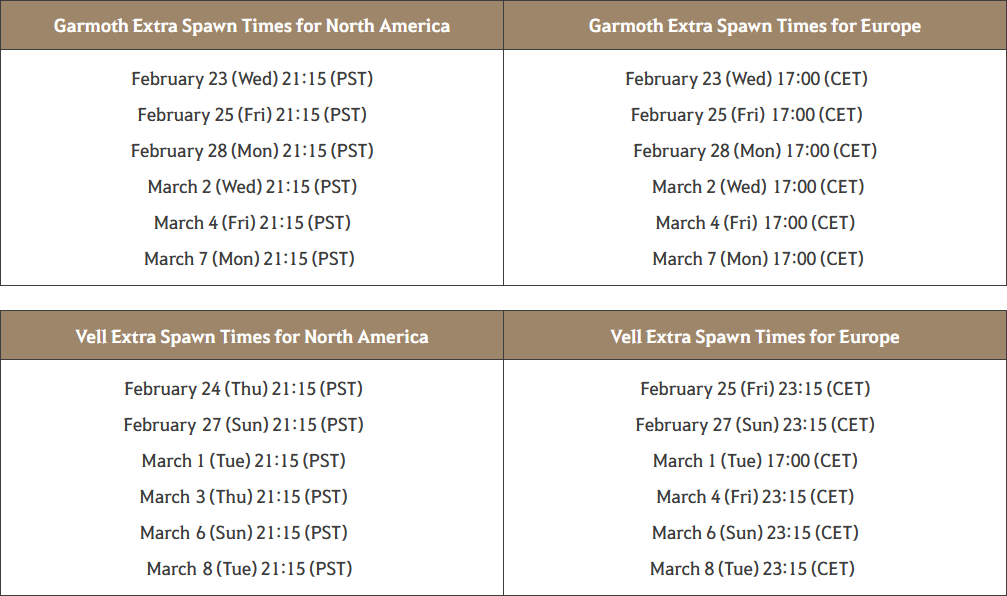Select March 6 (Sun) 23:15 (CET) entry

(x=755, y=533)
